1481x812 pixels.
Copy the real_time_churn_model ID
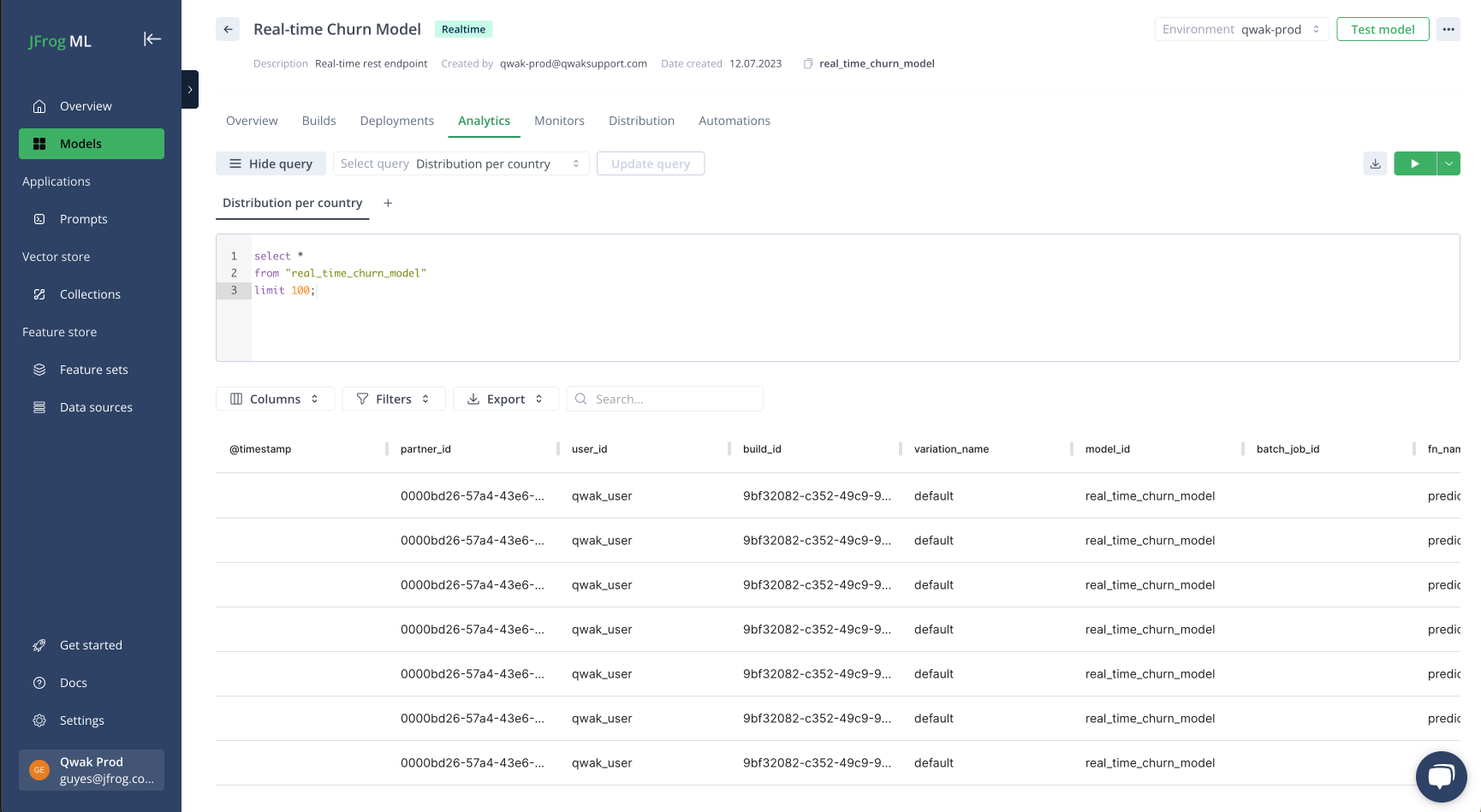tap(808, 63)
